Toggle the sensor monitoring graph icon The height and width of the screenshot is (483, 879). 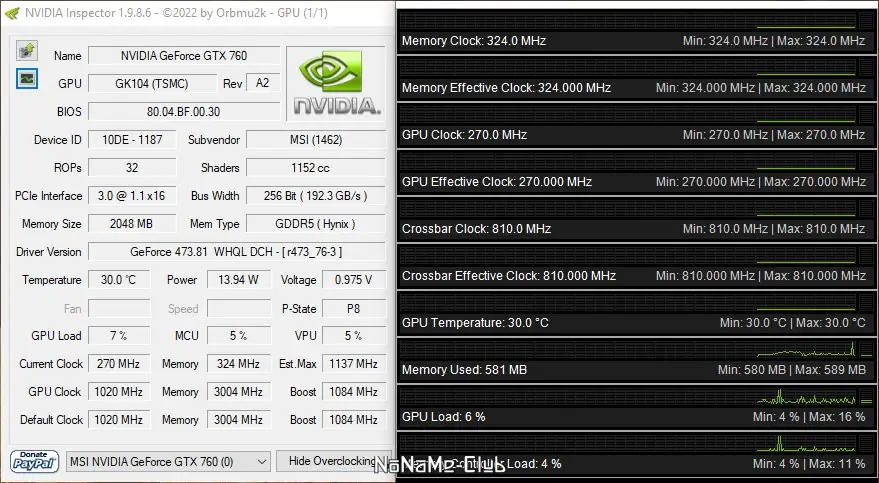(x=26, y=79)
